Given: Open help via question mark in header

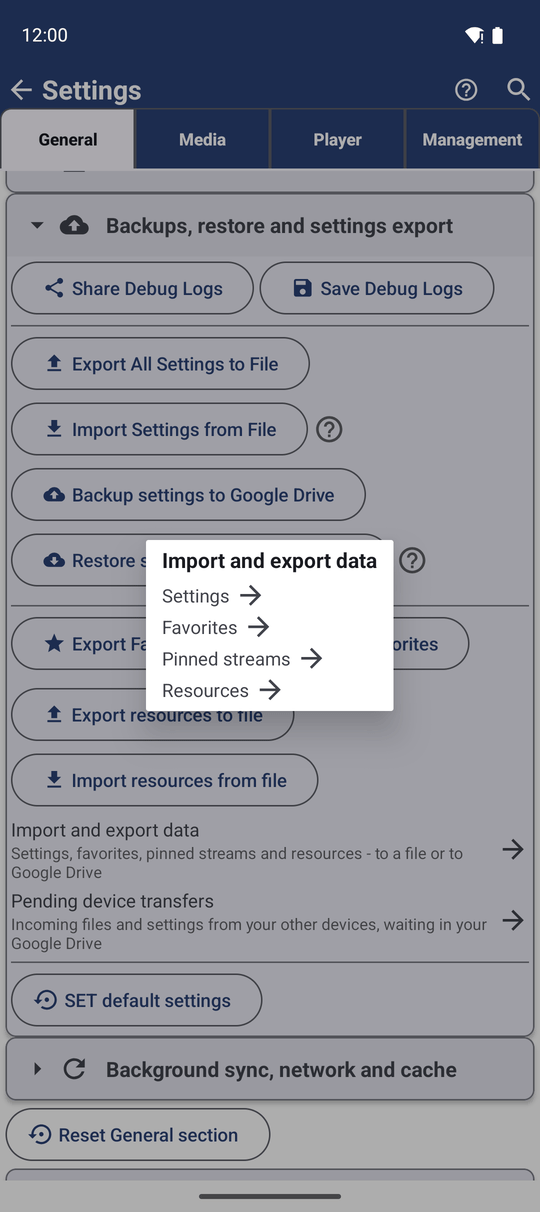Looking at the screenshot, I should pos(466,90).
